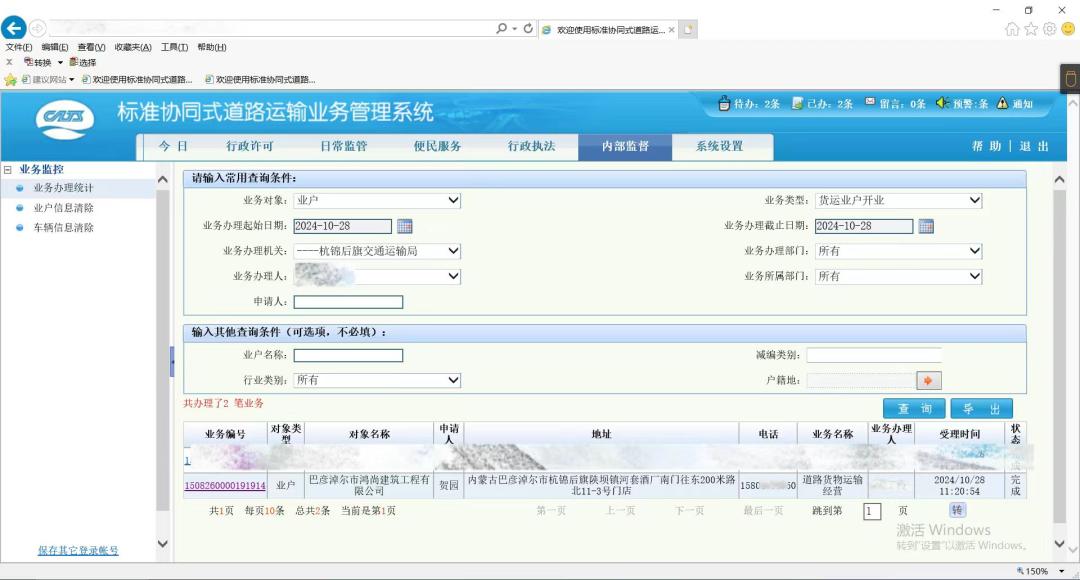This screenshot has width=1080, height=580.
Task: Open business number link 1508260000191914
Action: pyautogui.click(x=225, y=486)
